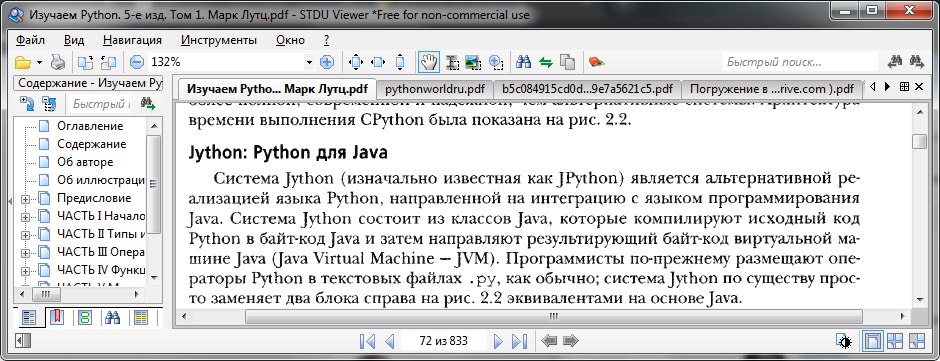
Task: Activate the Select image tool
Action: coord(474,62)
